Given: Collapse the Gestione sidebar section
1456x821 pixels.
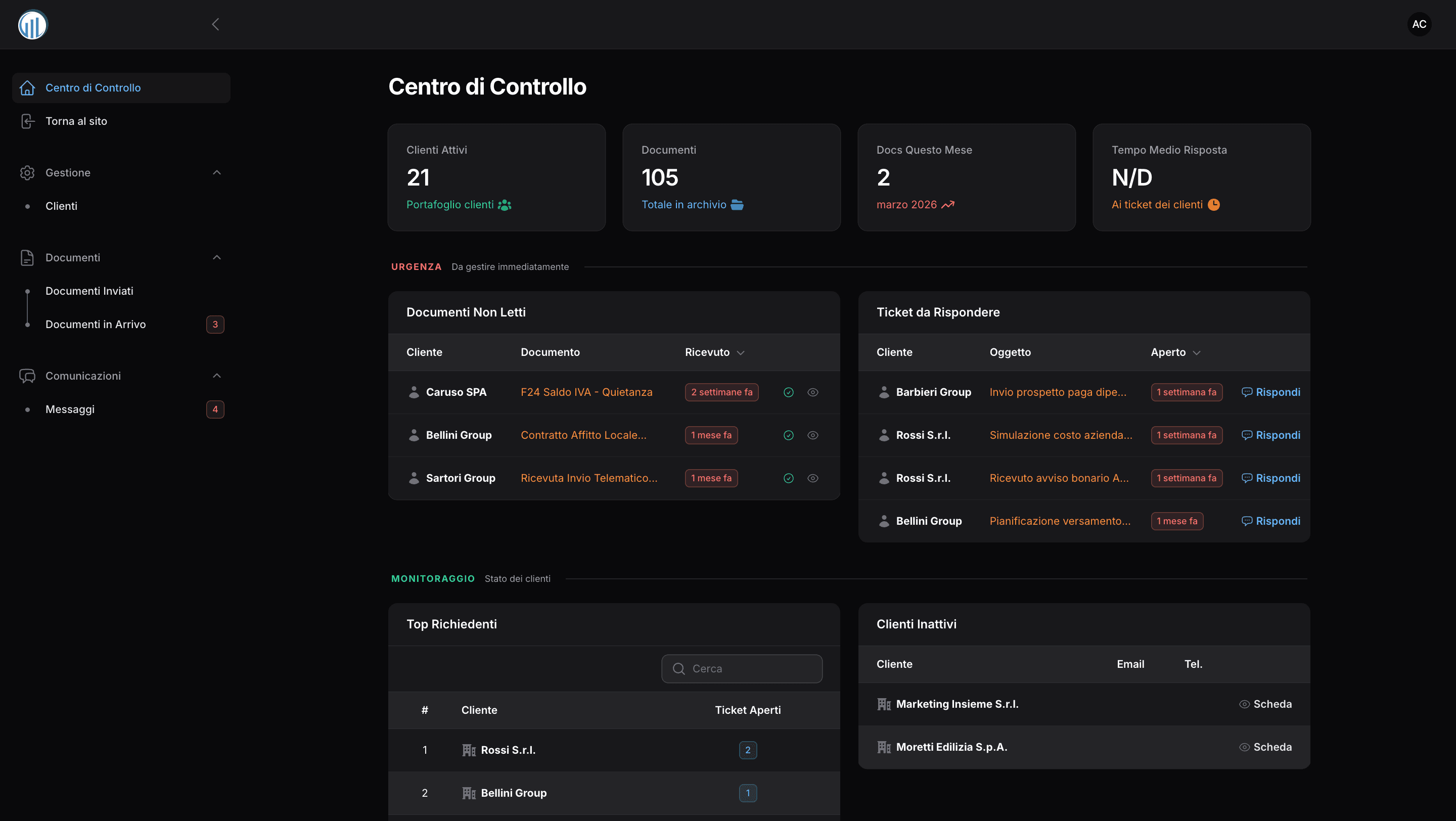Looking at the screenshot, I should point(216,172).
